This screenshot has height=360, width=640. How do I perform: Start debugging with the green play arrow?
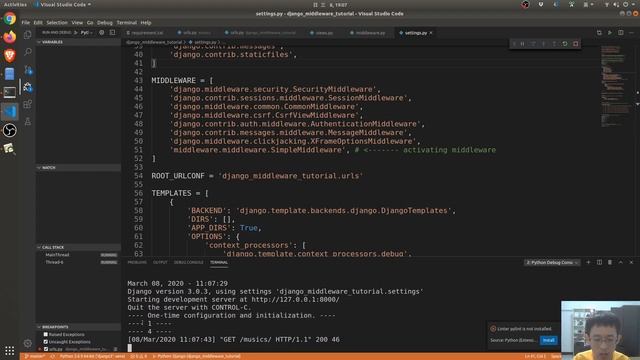point(76,33)
